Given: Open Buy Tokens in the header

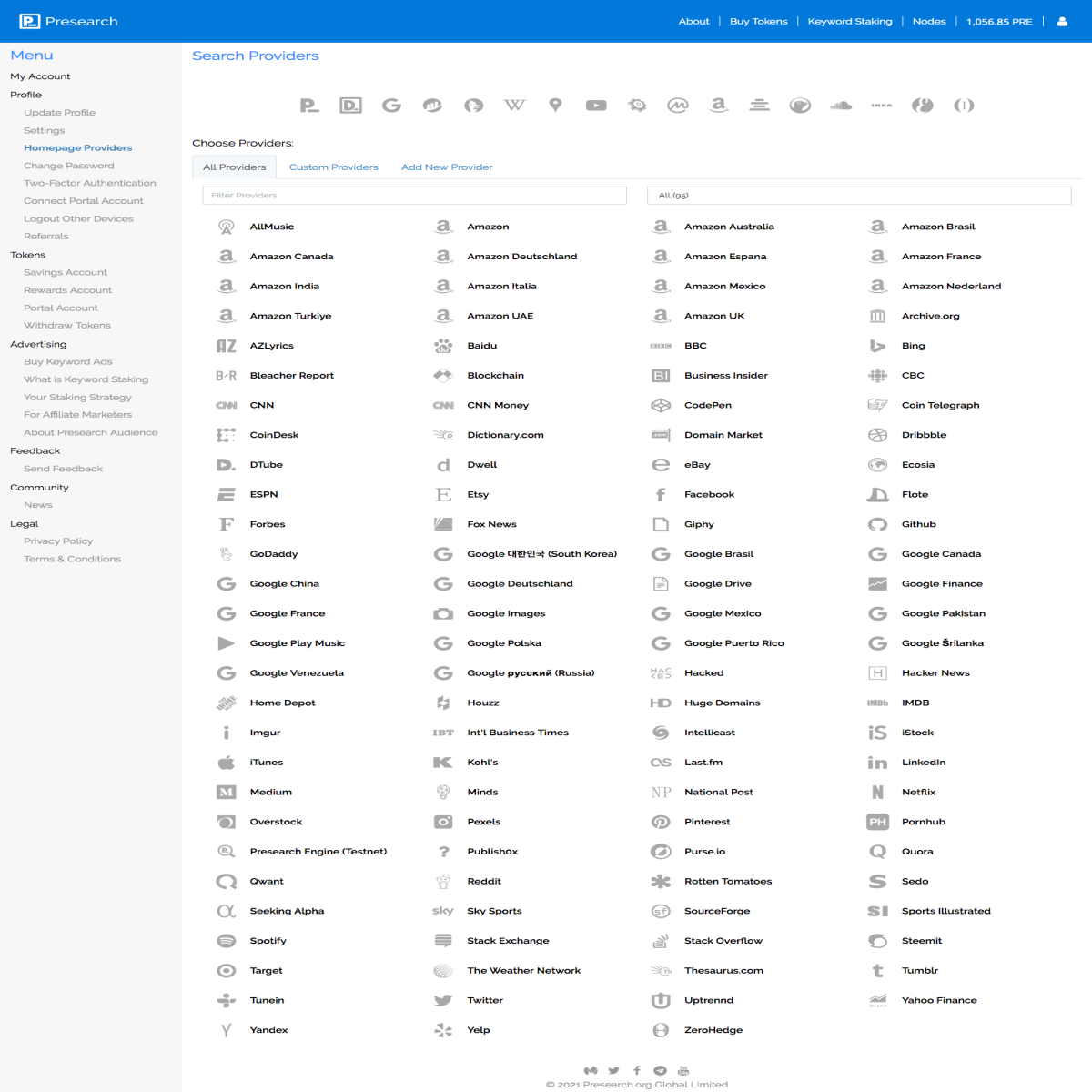Looking at the screenshot, I should [x=758, y=21].
